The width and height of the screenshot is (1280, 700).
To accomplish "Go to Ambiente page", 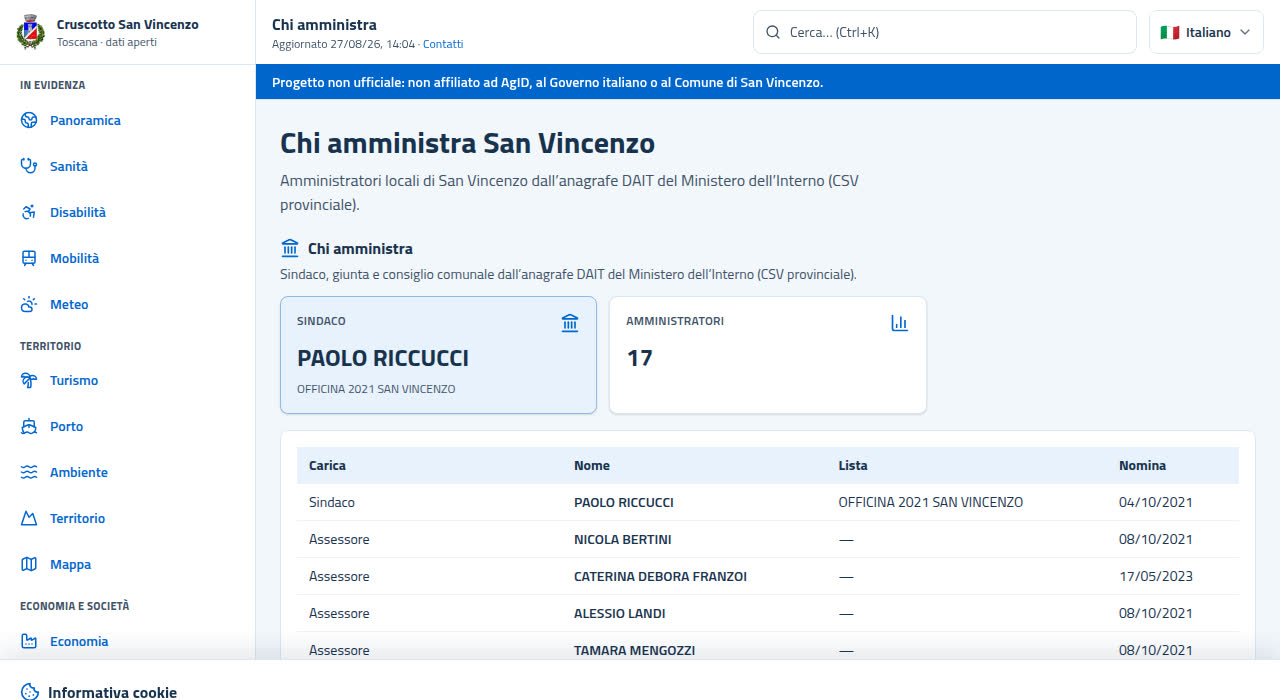I will point(127,473).
